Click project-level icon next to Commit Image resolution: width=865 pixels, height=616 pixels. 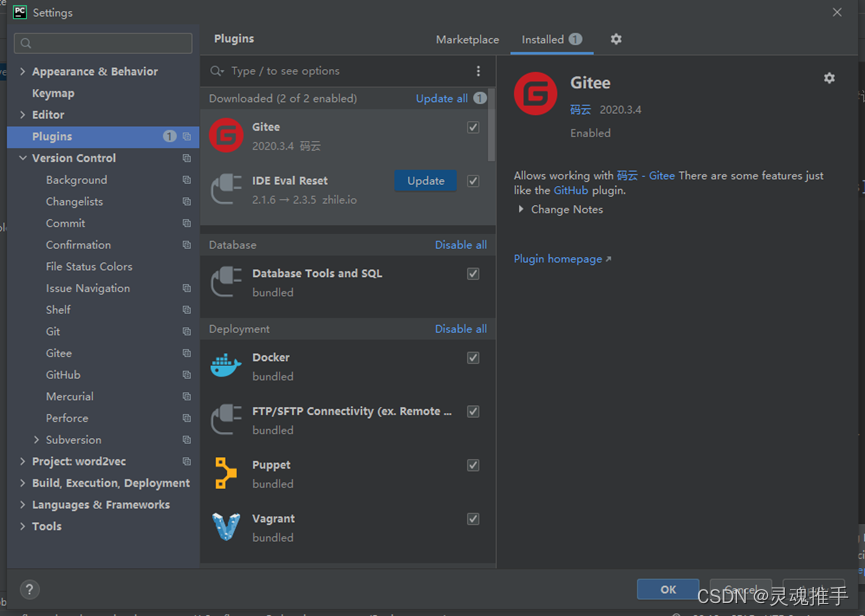[x=187, y=223]
